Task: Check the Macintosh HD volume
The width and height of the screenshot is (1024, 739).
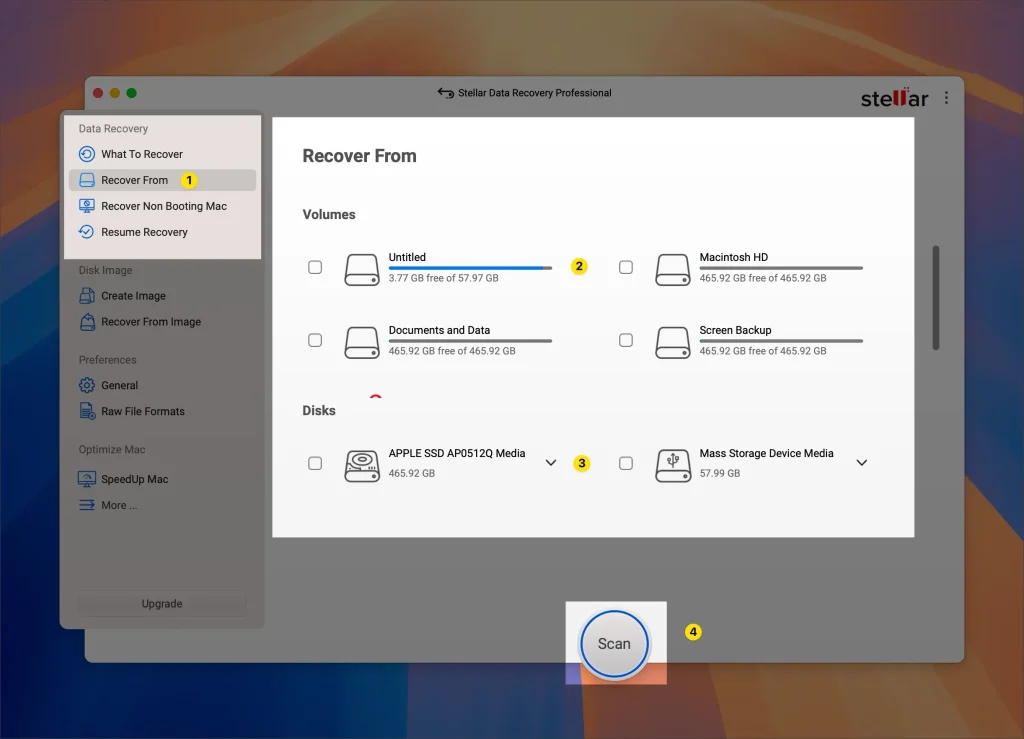Action: (x=627, y=267)
